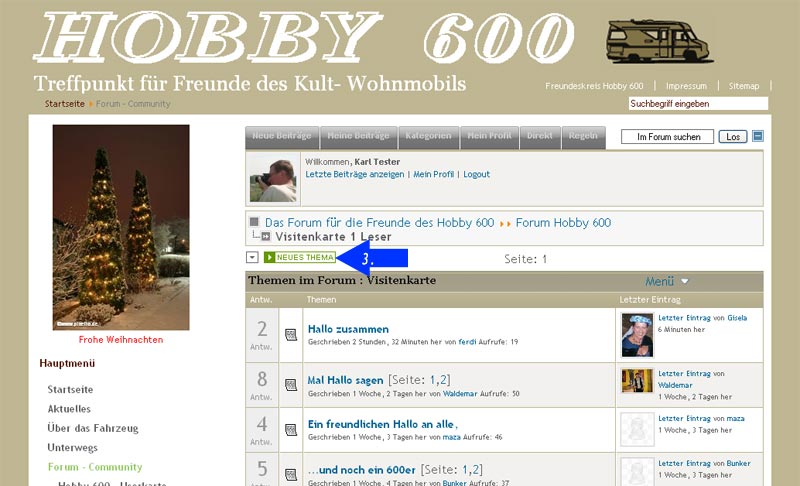800x486 pixels.
Task: Open Gisela's avatar thumbnail
Action: pos(637,335)
